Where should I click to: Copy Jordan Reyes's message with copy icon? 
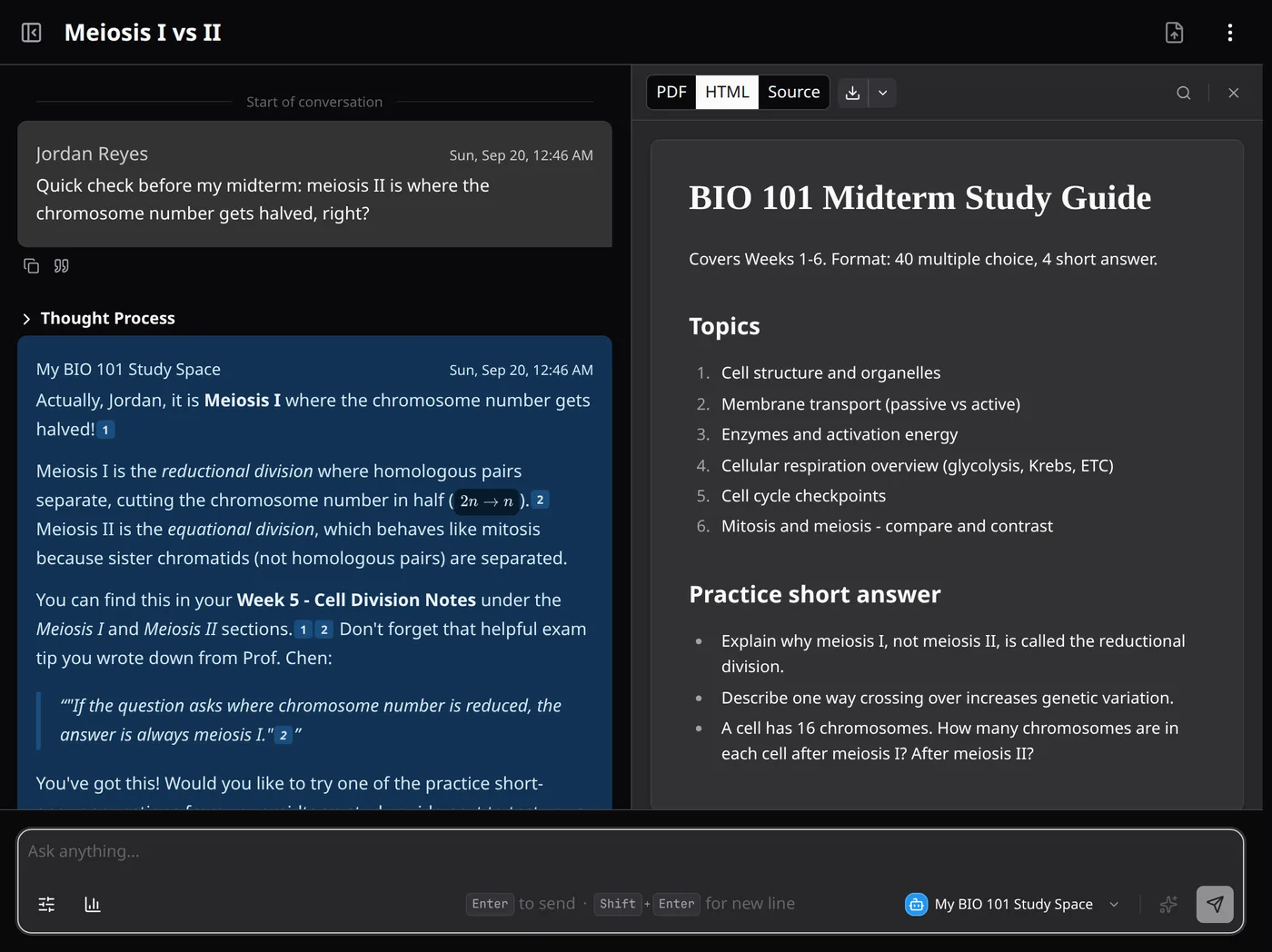(x=32, y=266)
